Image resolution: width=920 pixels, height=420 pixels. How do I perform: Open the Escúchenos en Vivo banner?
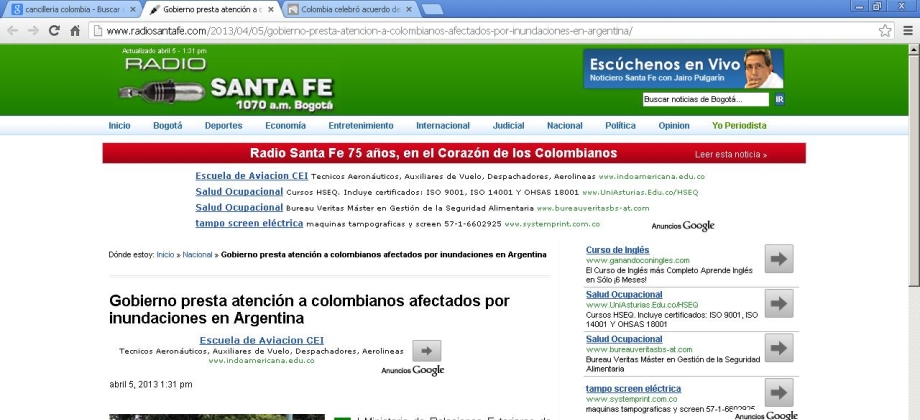(x=684, y=69)
